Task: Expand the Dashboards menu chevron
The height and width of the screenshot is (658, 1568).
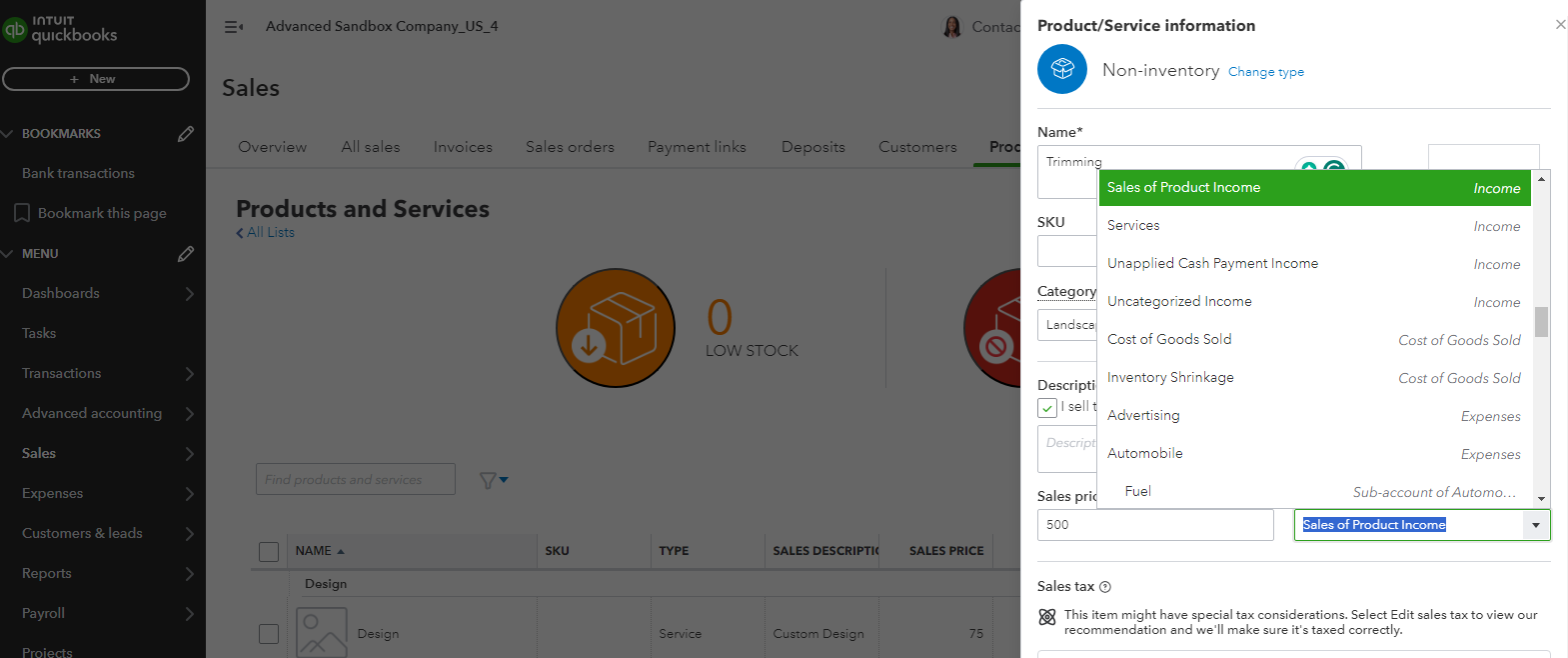Action: coord(189,294)
